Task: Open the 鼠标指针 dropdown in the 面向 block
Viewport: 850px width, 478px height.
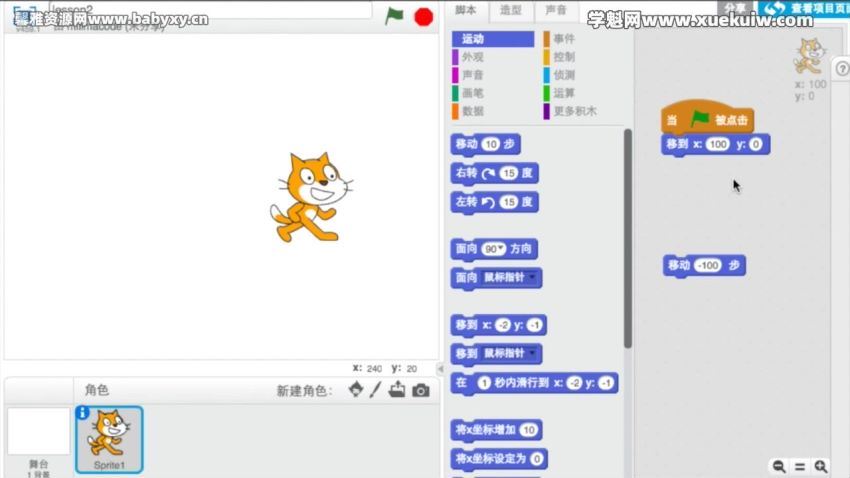Action: coord(510,277)
